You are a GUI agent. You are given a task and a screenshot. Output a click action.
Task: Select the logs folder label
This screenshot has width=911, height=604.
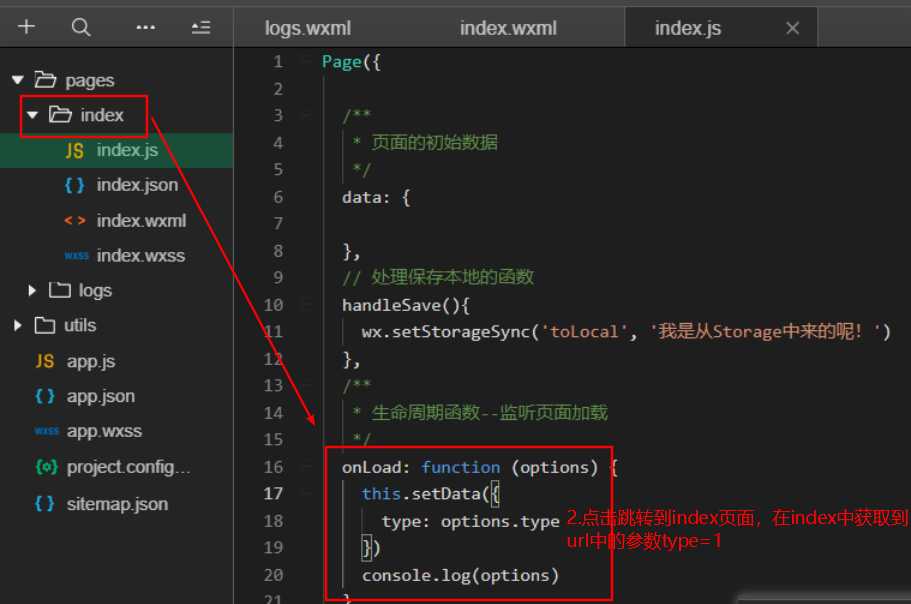tap(95, 290)
